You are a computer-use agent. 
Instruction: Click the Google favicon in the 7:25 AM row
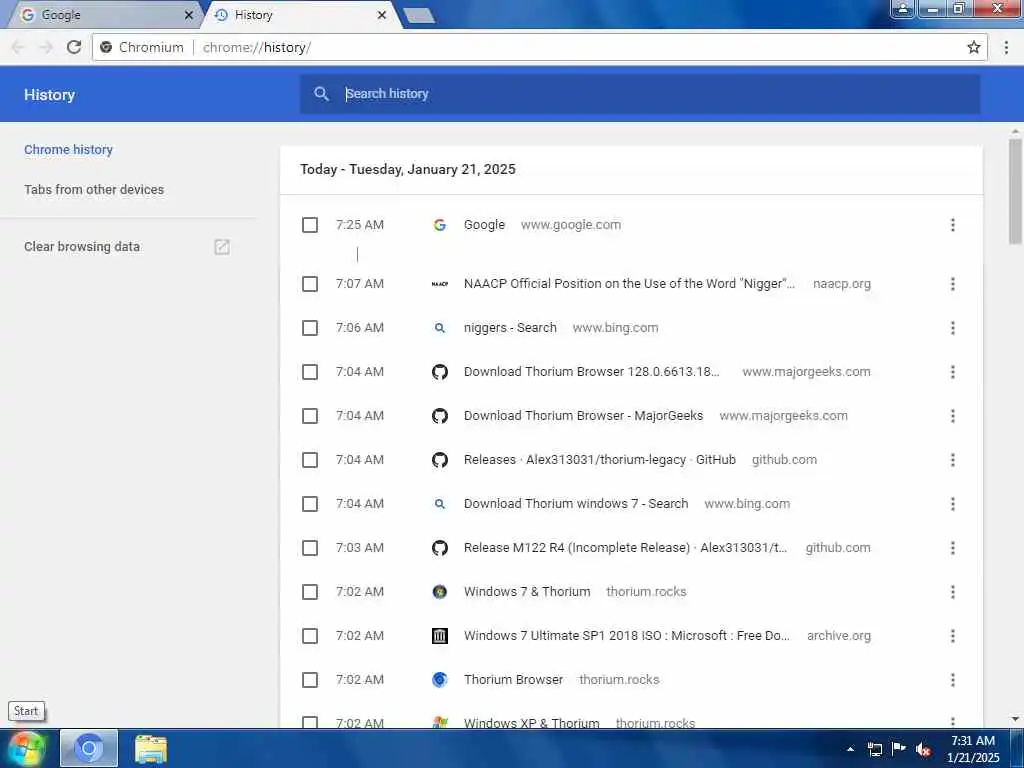[x=440, y=225]
